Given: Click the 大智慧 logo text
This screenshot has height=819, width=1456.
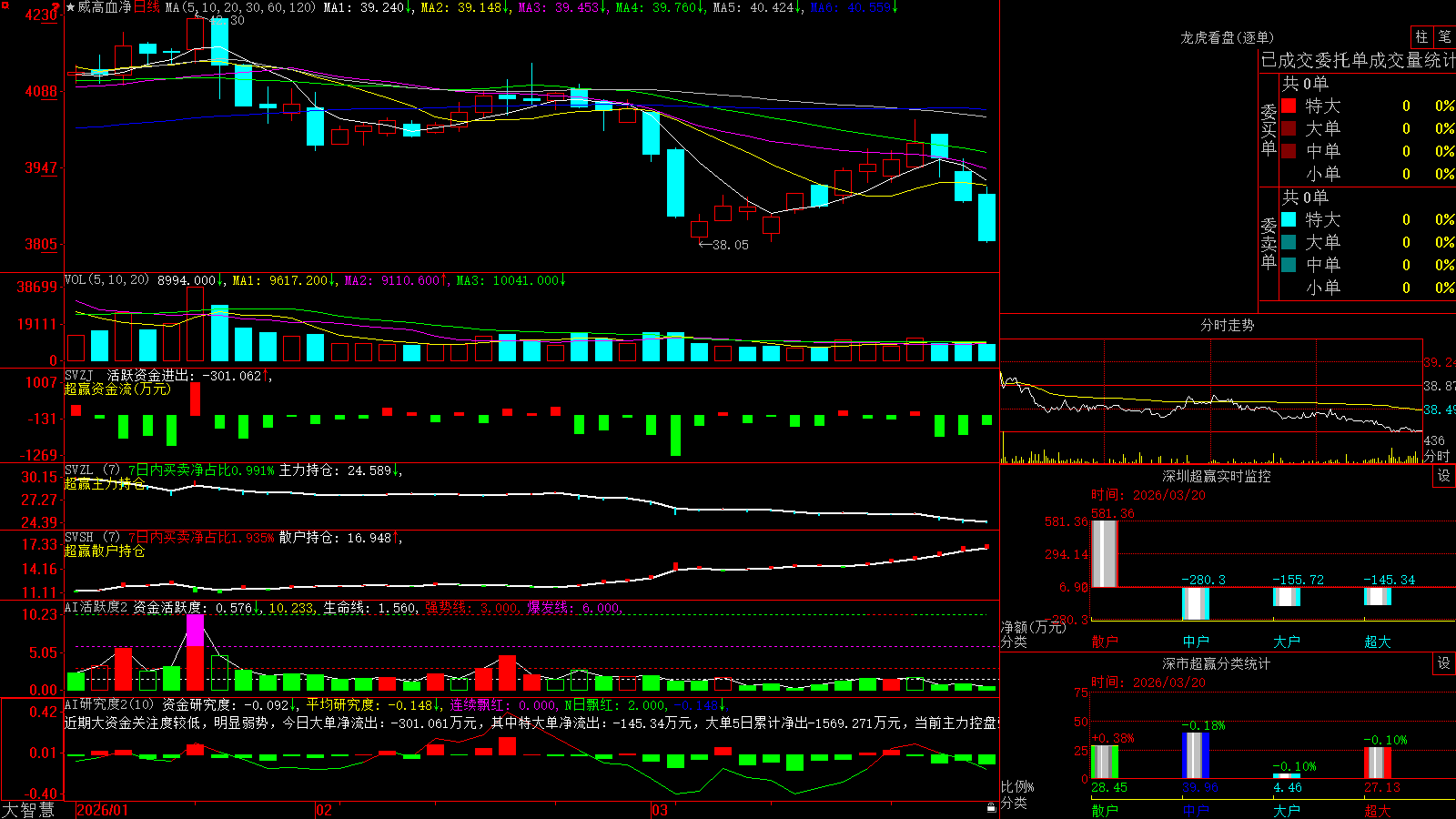Looking at the screenshot, I should [28, 810].
